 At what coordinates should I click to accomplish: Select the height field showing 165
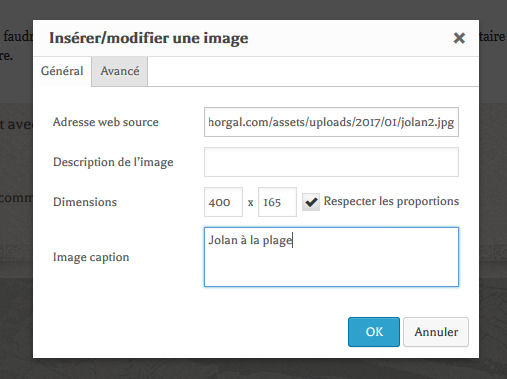[x=277, y=202]
